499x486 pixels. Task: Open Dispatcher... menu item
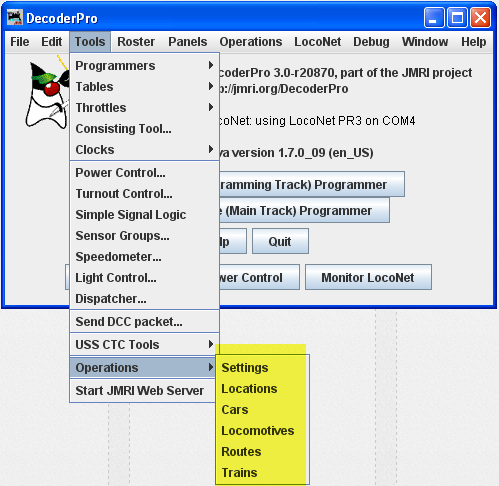[144, 299]
